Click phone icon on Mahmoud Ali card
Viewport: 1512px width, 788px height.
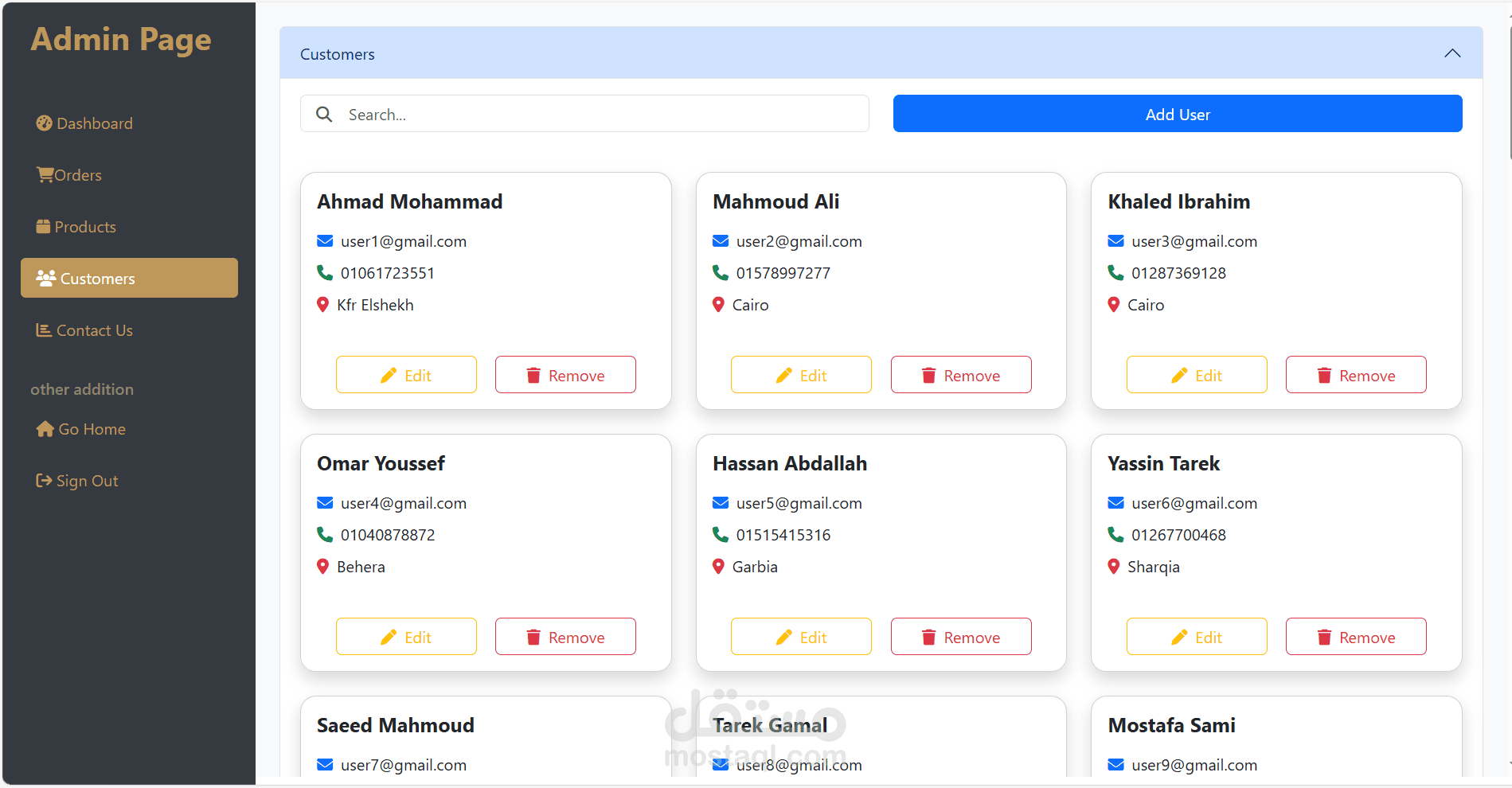pyautogui.click(x=720, y=273)
